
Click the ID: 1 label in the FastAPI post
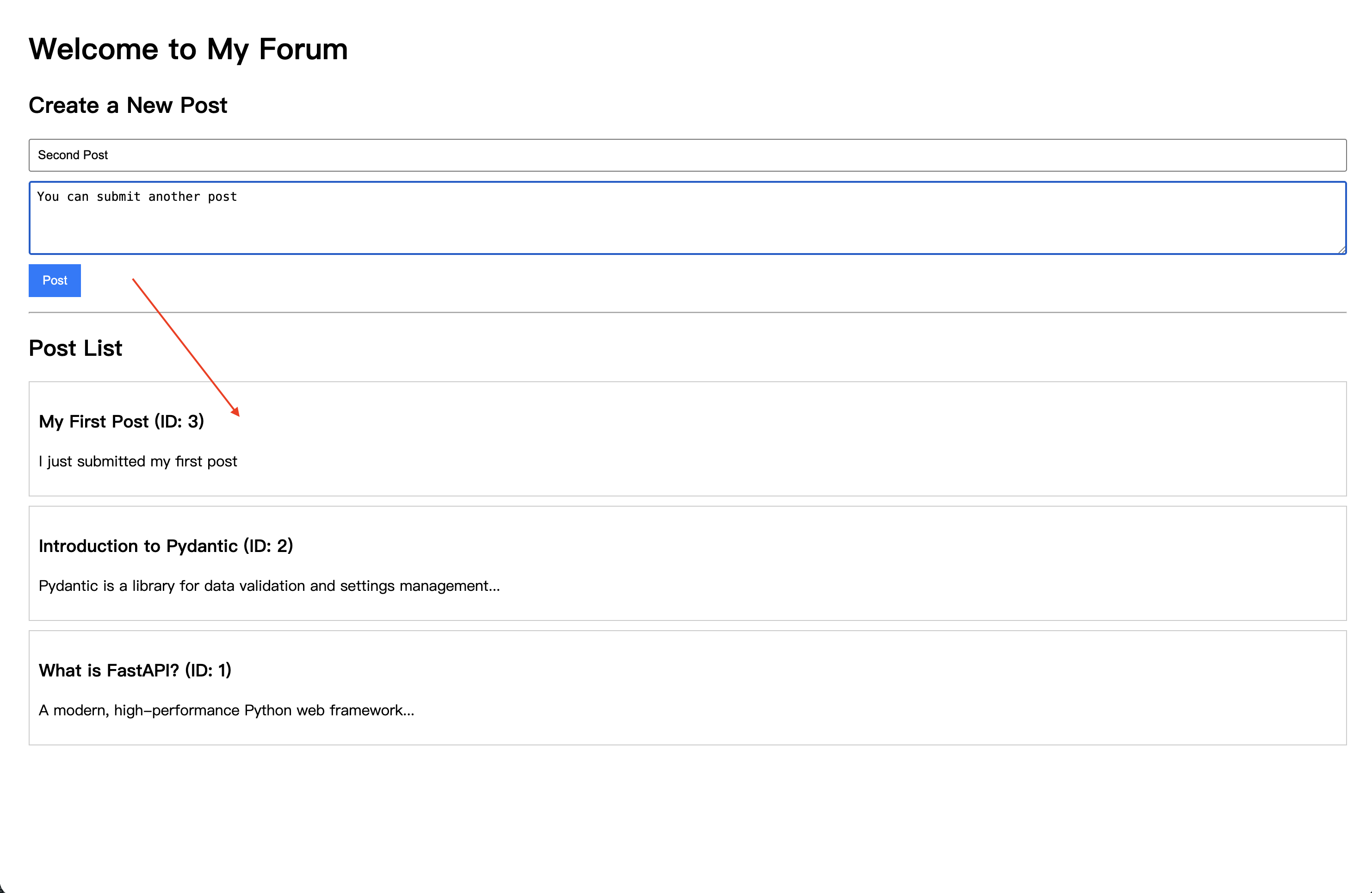tap(208, 670)
